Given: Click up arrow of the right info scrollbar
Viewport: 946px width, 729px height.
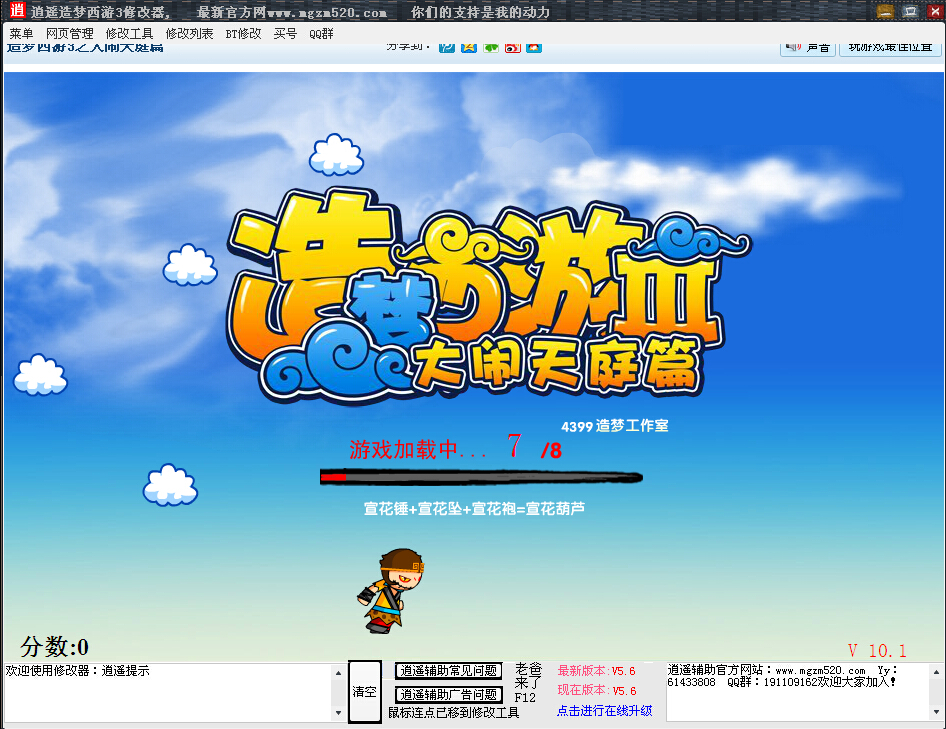Looking at the screenshot, I should (x=936, y=672).
